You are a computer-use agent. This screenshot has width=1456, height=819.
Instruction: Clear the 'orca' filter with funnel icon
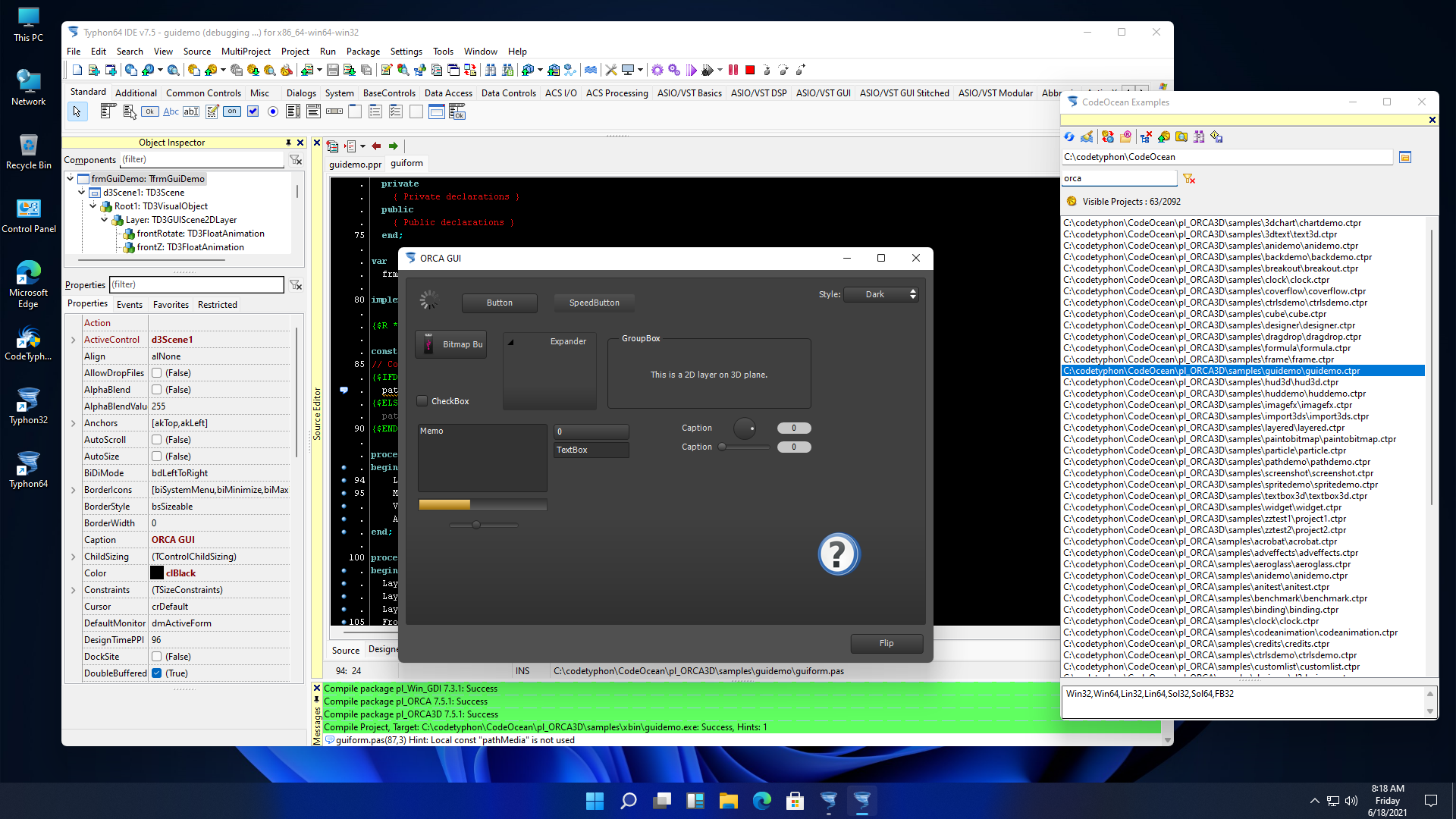tap(1189, 178)
